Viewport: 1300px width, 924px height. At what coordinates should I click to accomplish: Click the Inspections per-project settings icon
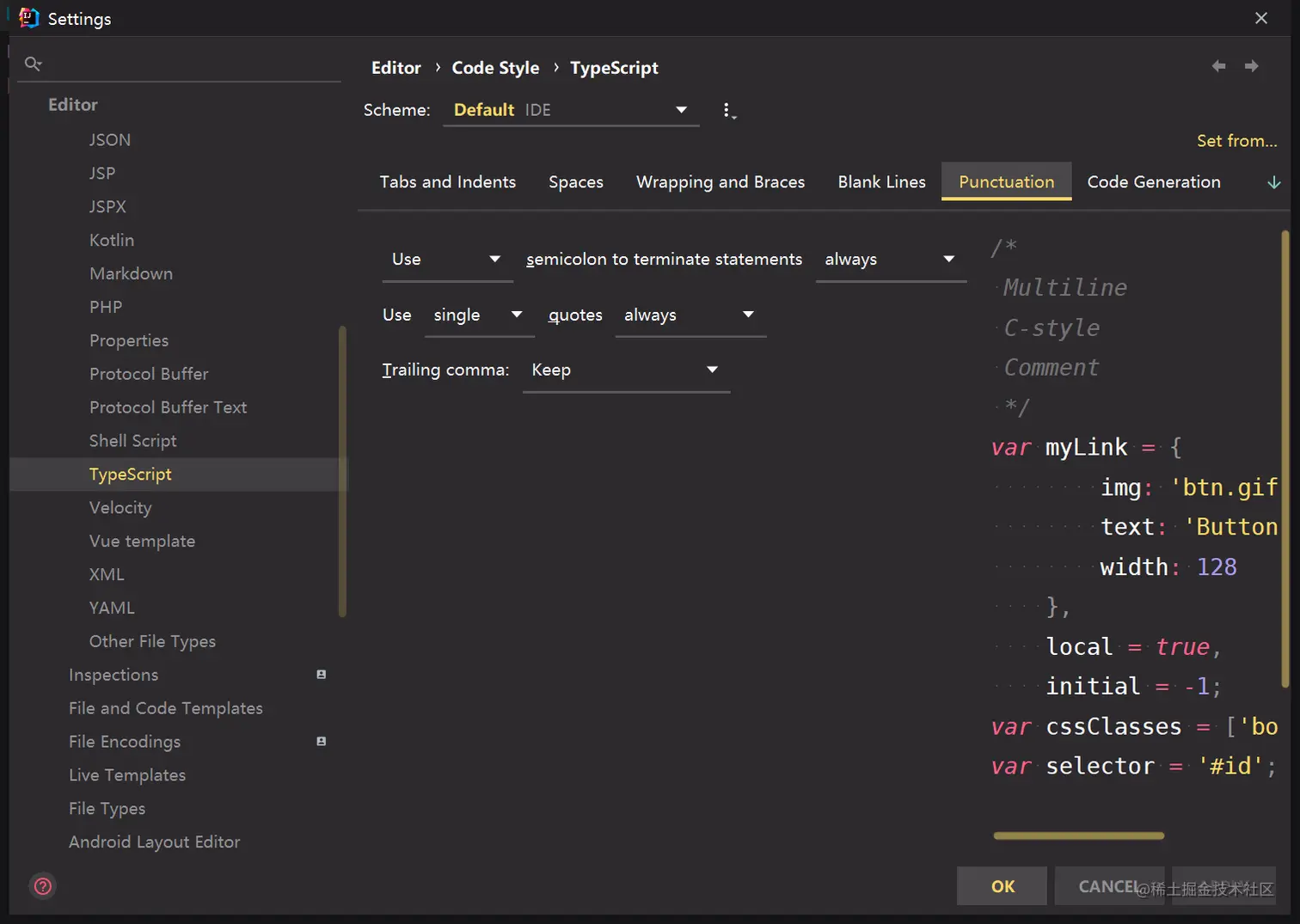pyautogui.click(x=322, y=675)
